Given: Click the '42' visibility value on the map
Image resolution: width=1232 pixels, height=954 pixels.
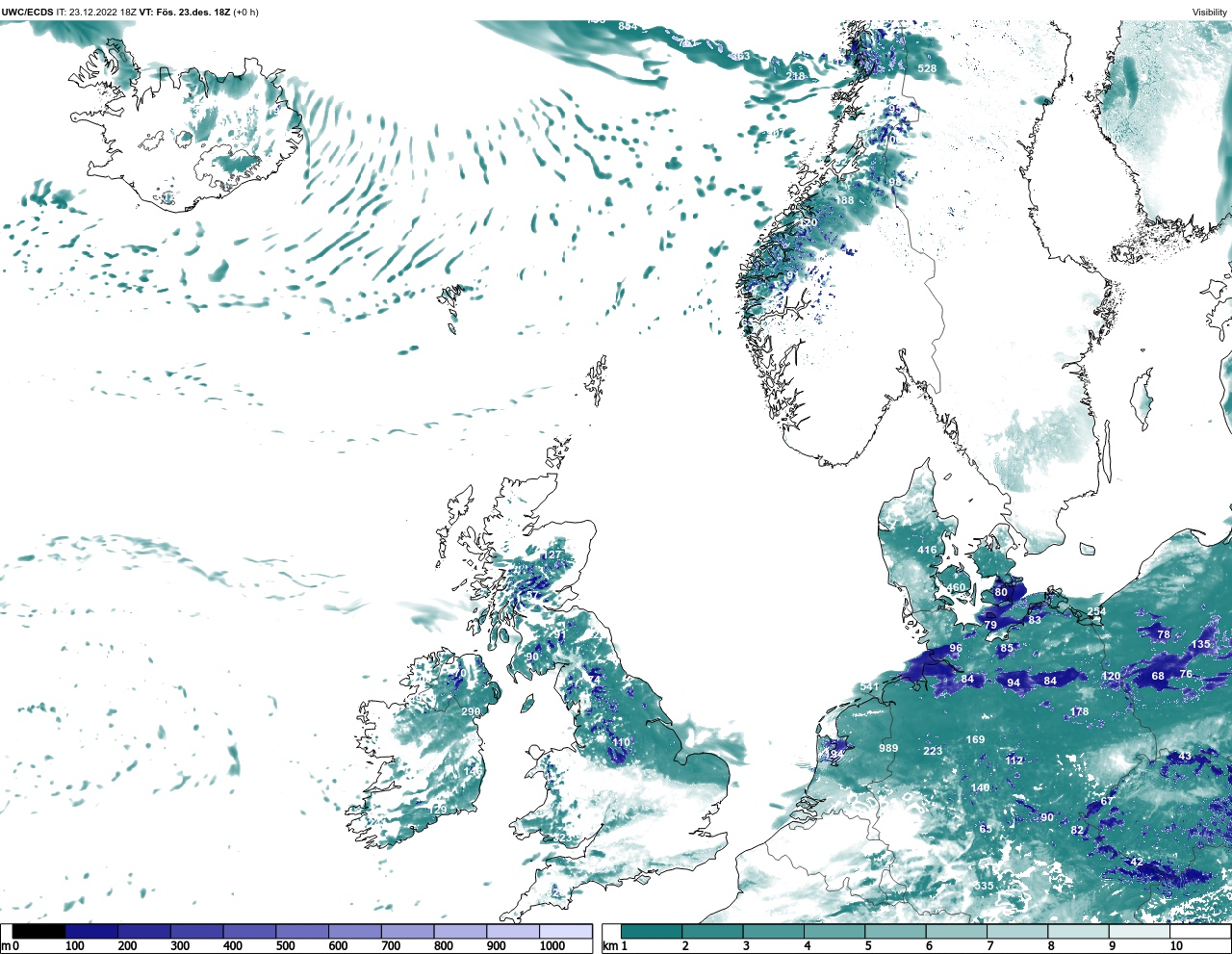Looking at the screenshot, I should (1137, 863).
